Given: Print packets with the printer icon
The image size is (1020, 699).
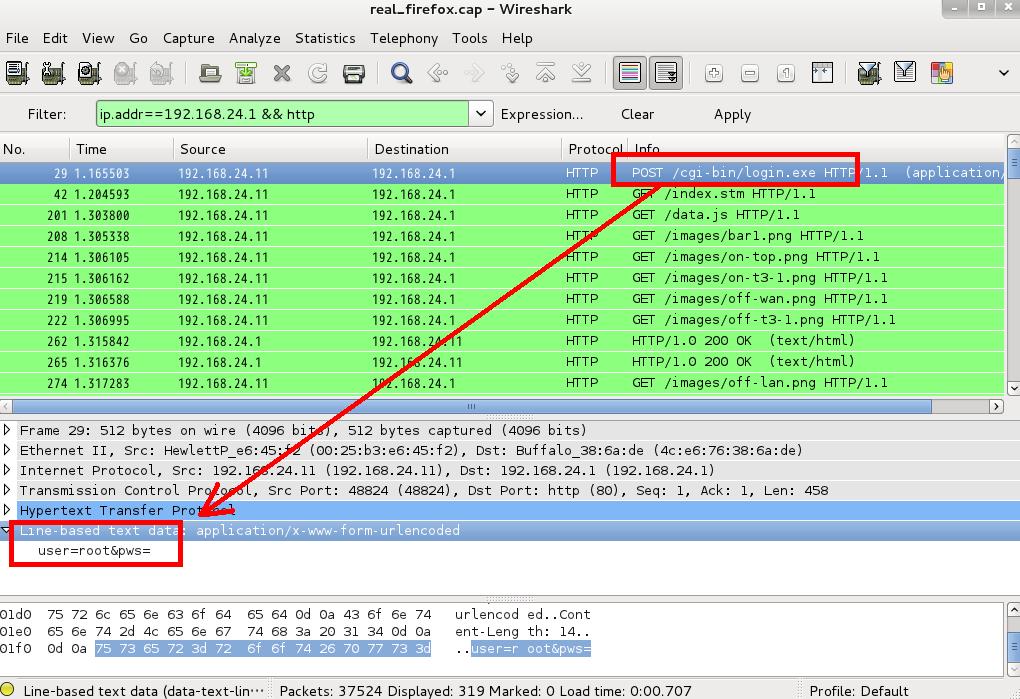Looking at the screenshot, I should click(x=354, y=73).
